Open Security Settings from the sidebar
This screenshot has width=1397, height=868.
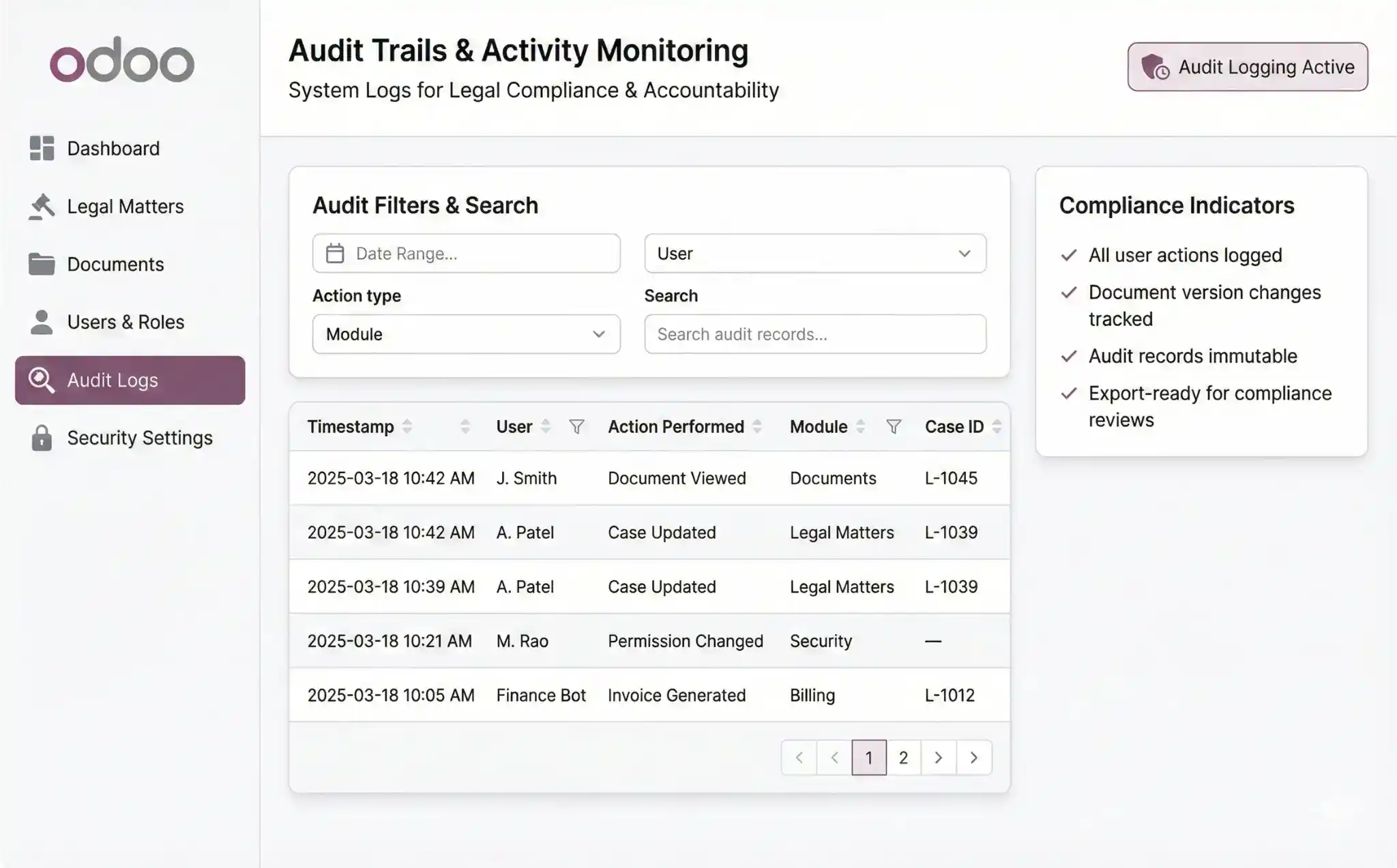(139, 438)
